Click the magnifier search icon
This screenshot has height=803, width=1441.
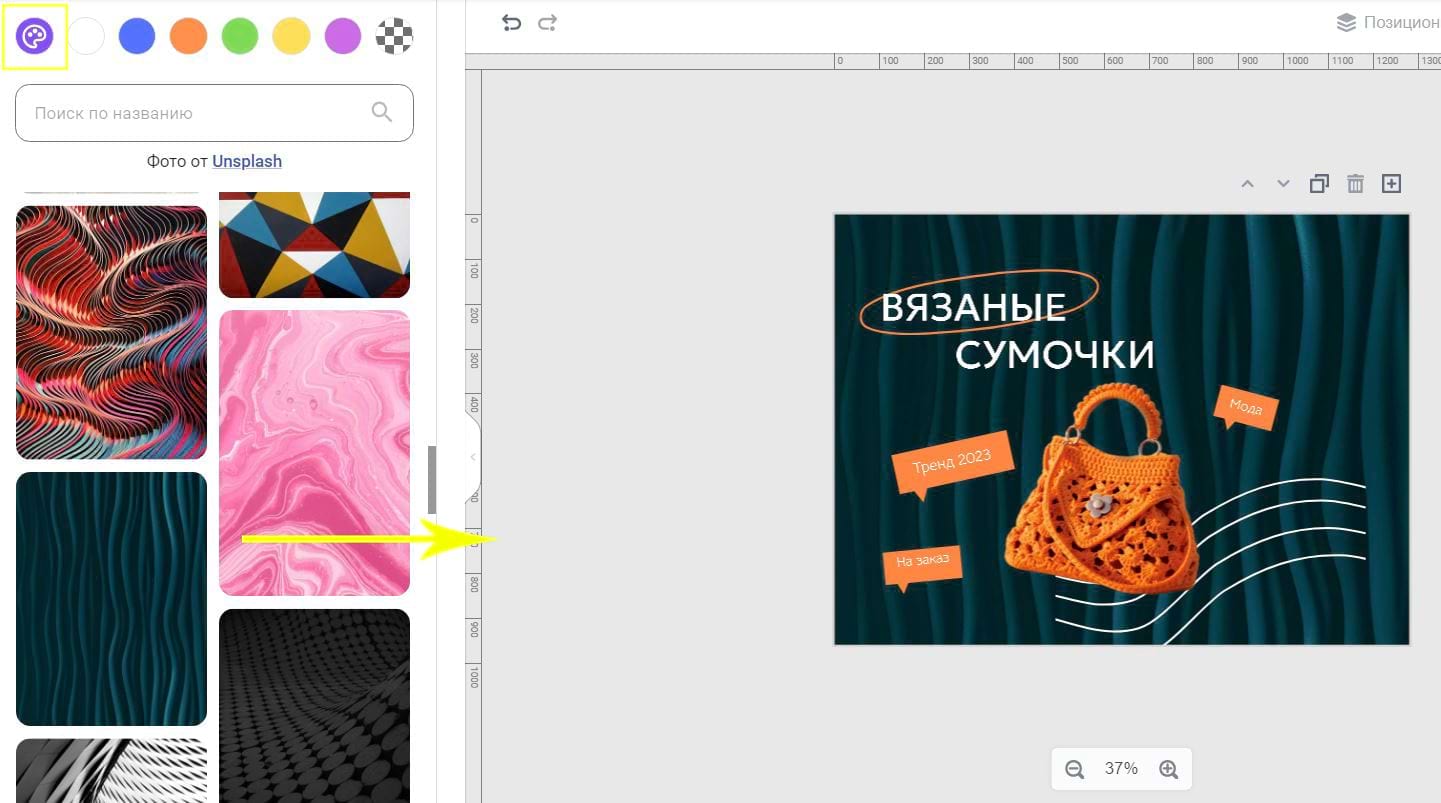(382, 112)
